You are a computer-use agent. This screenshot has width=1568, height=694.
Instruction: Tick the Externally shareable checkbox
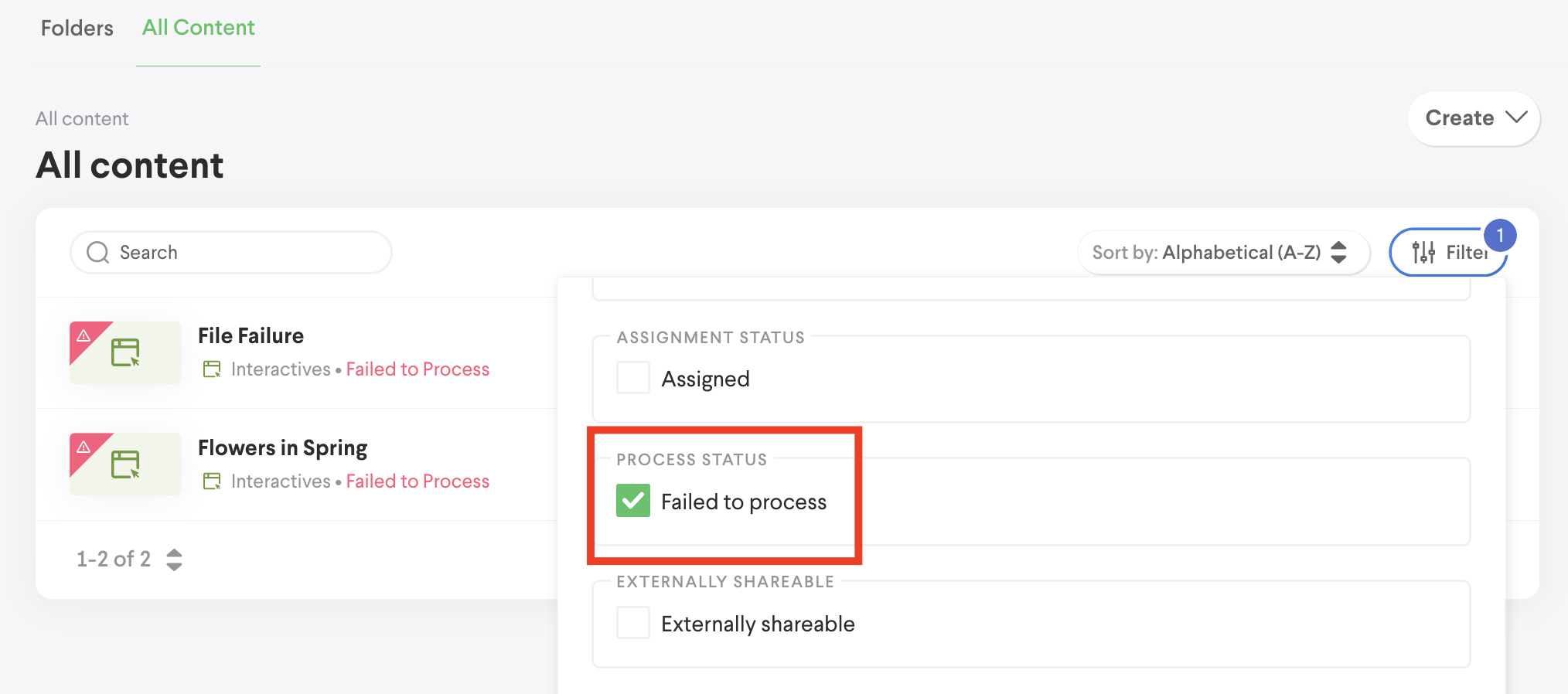tap(633, 623)
